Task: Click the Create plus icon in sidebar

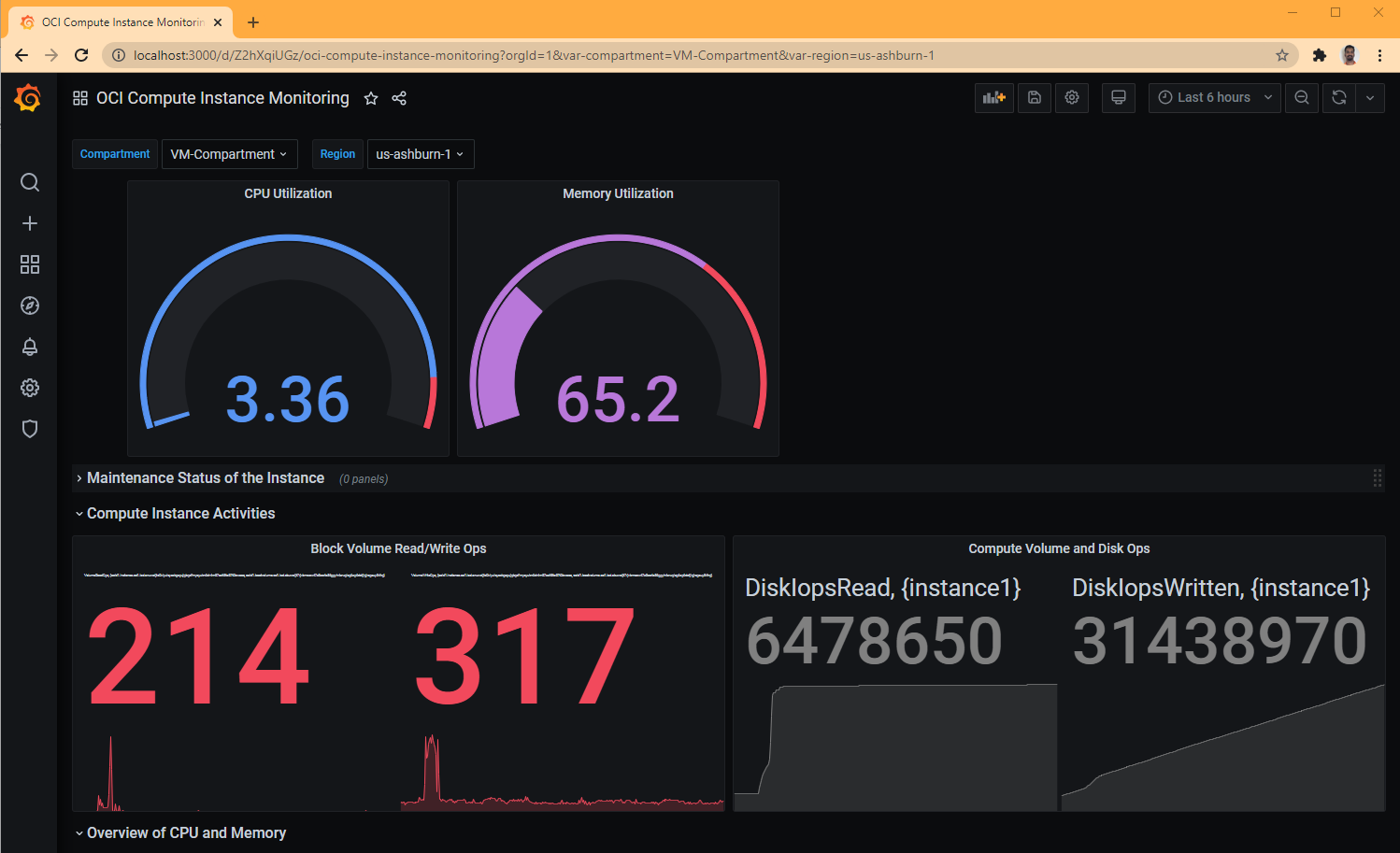Action: tap(30, 223)
